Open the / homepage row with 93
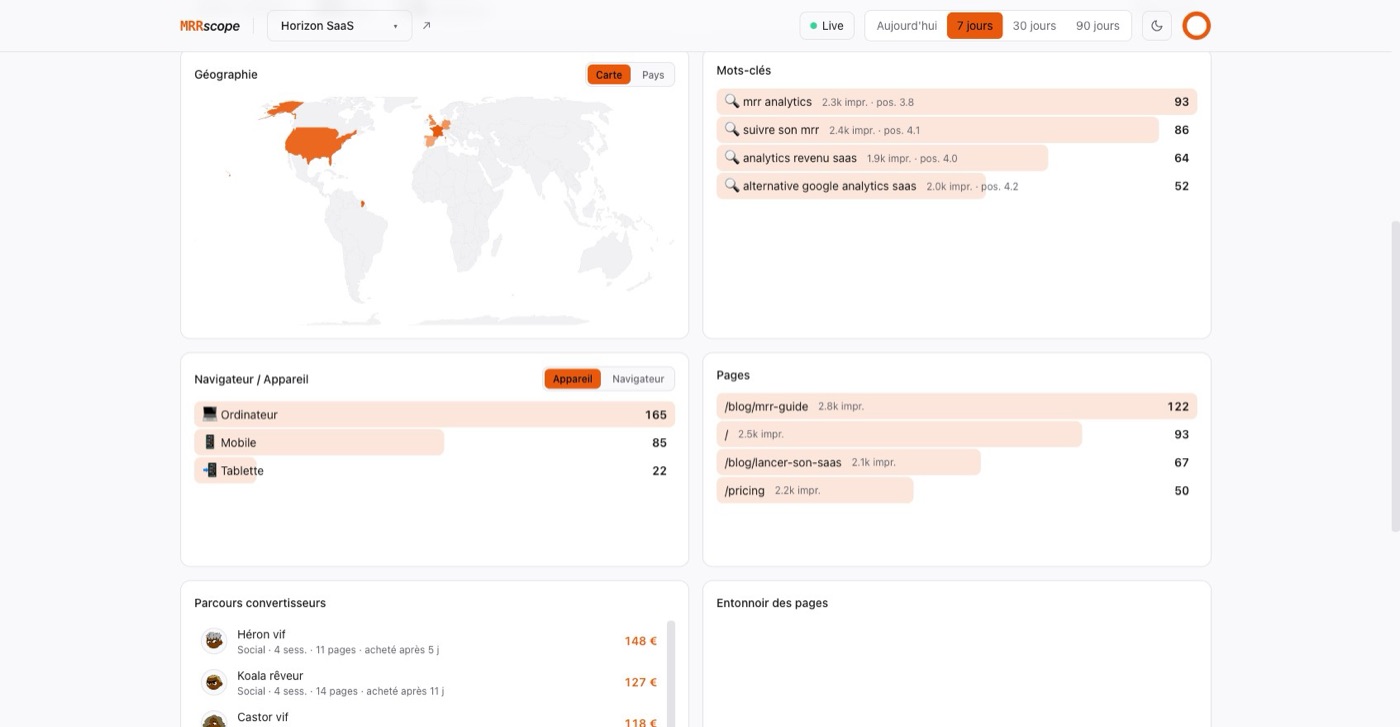 click(x=957, y=434)
